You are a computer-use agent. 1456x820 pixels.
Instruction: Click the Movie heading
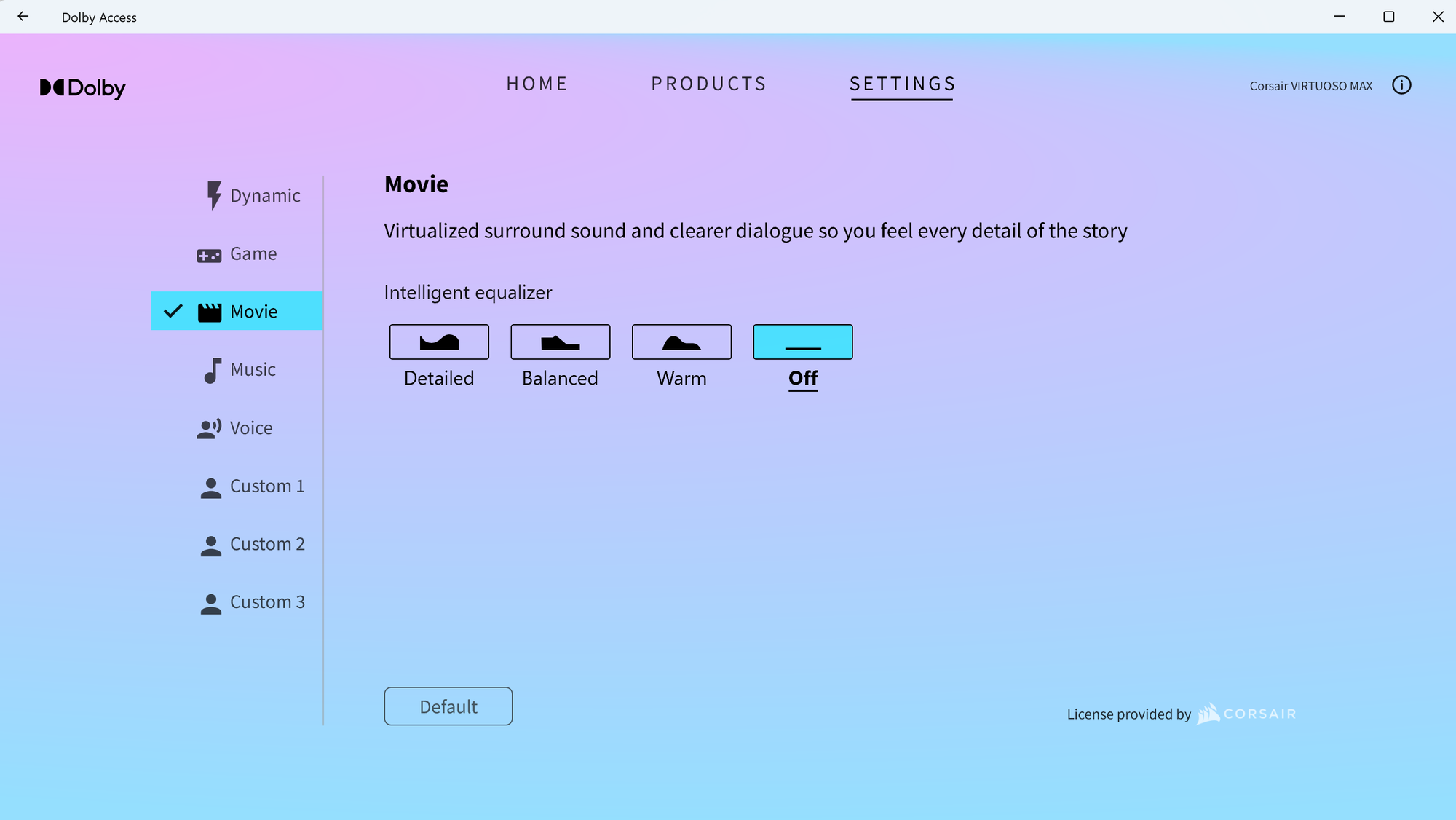pyautogui.click(x=416, y=184)
